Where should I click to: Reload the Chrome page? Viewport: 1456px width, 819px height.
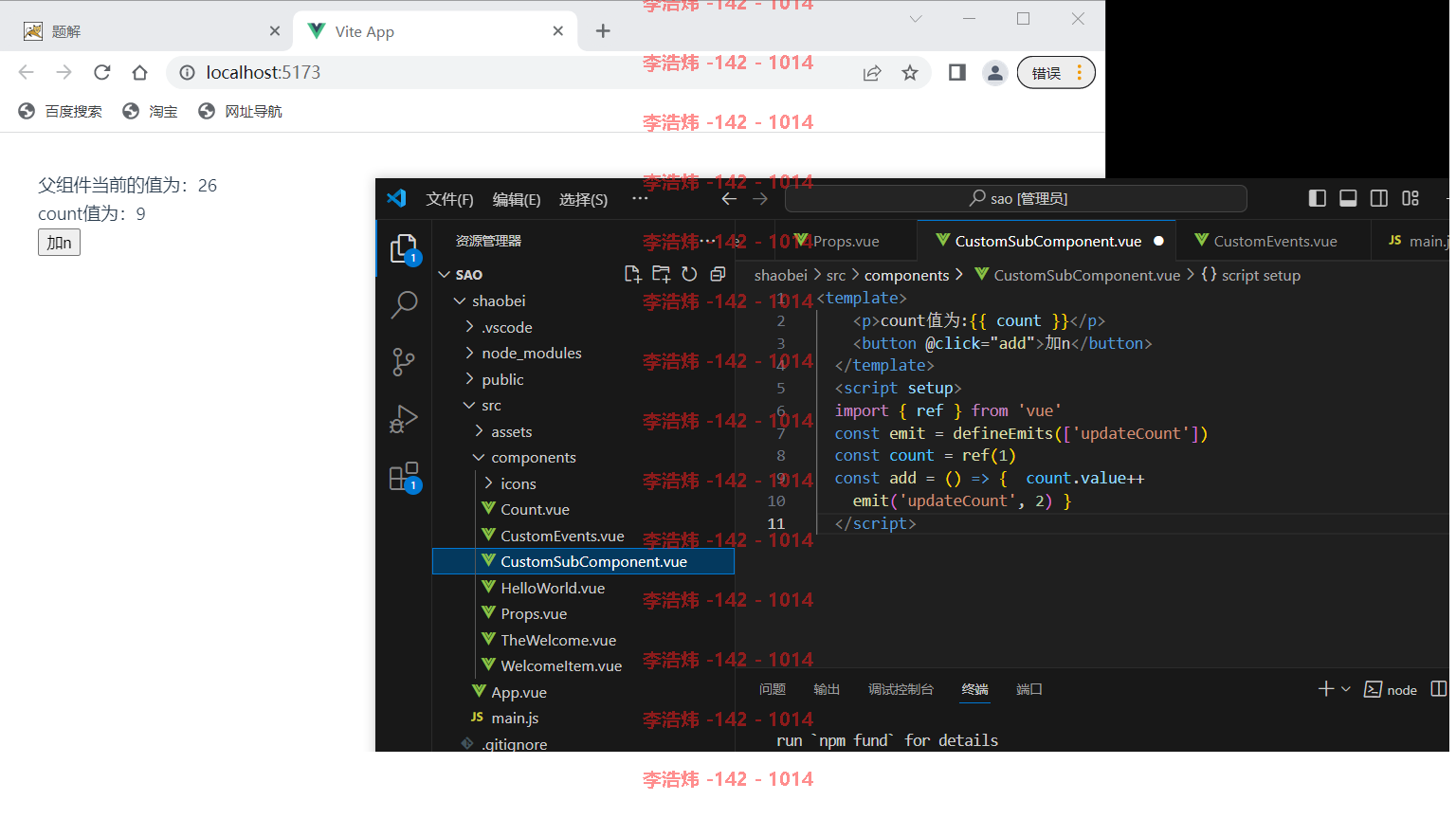102,72
